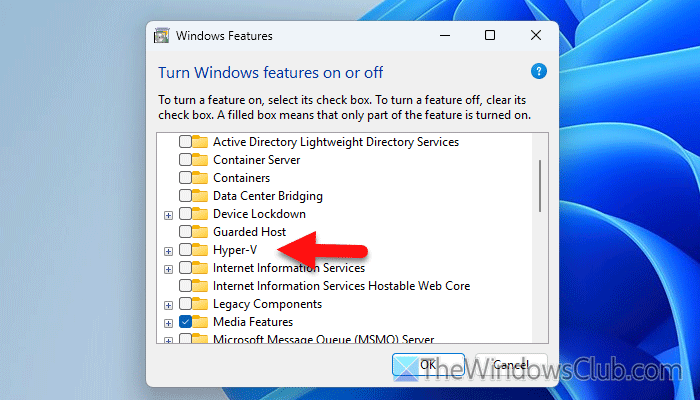Click the Legacy Components folder icon
The height and width of the screenshot is (400, 700).
tap(200, 304)
